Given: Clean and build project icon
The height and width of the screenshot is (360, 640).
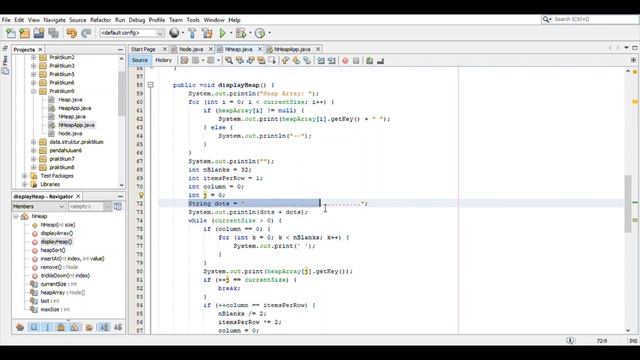Looking at the screenshot, I should [x=207, y=33].
